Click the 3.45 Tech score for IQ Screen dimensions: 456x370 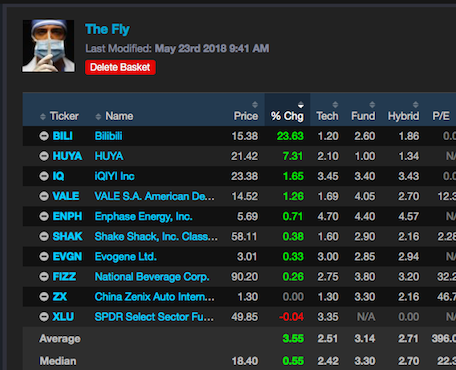coord(328,176)
